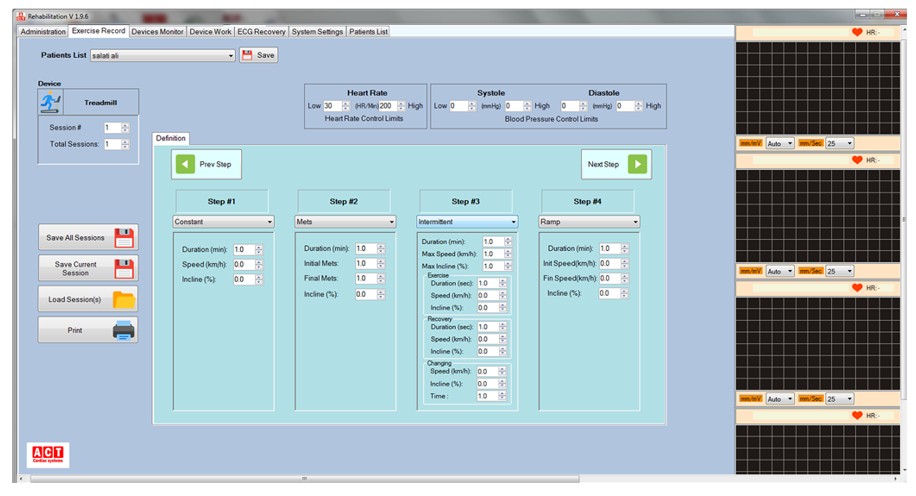Click the red floppy icon on Save All Sessions

point(124,238)
